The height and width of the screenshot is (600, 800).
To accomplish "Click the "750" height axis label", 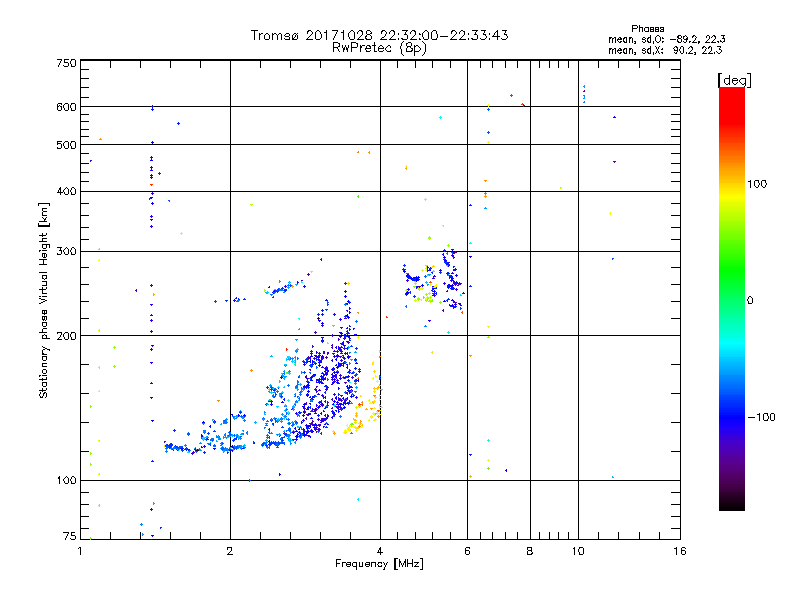I will (x=67, y=64).
